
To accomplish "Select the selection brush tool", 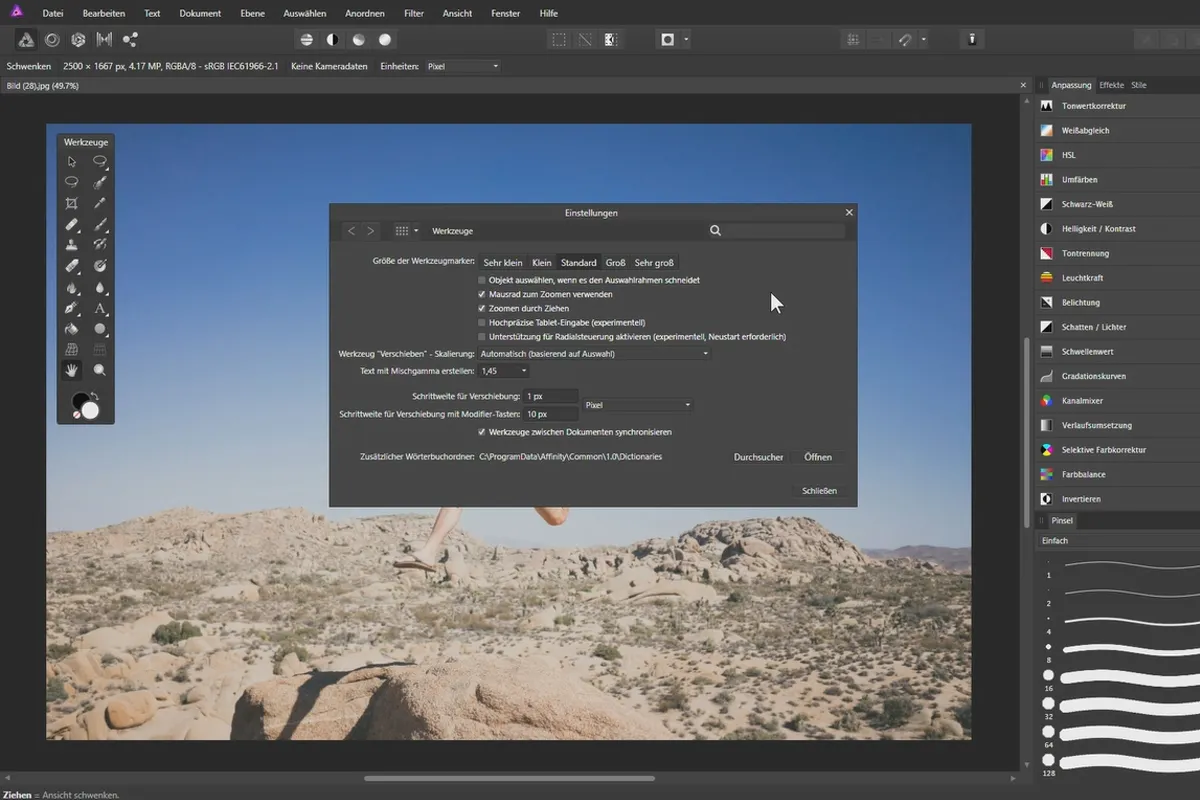I will (100, 182).
